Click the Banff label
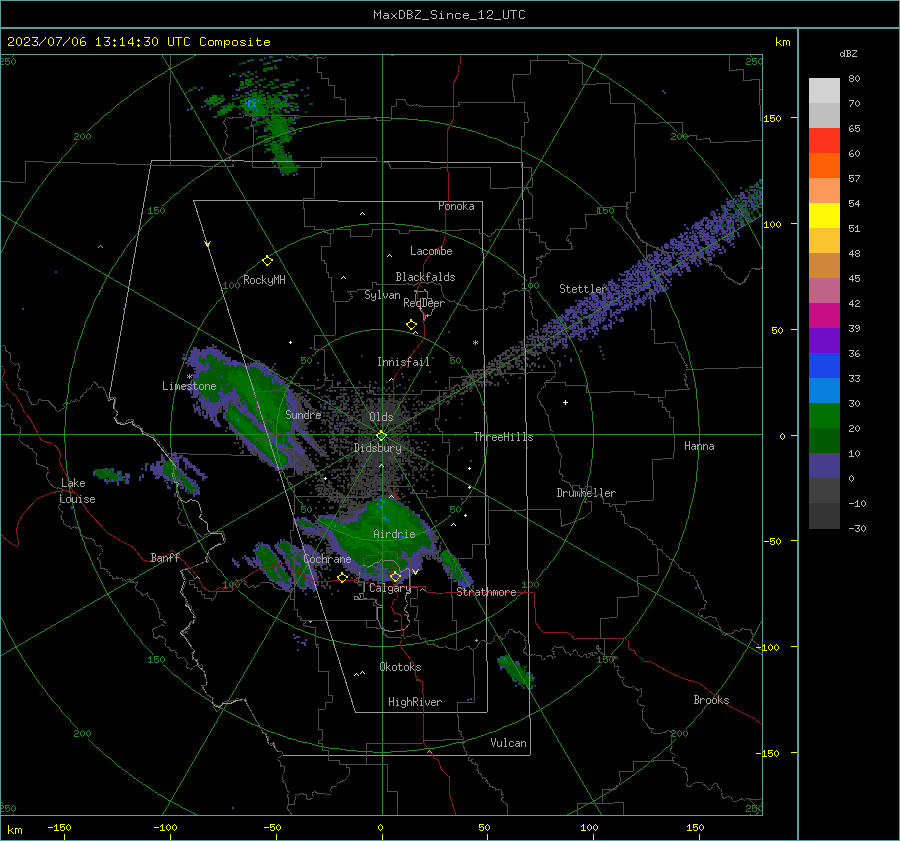Screen dimensions: 900x841 pyautogui.click(x=165, y=558)
